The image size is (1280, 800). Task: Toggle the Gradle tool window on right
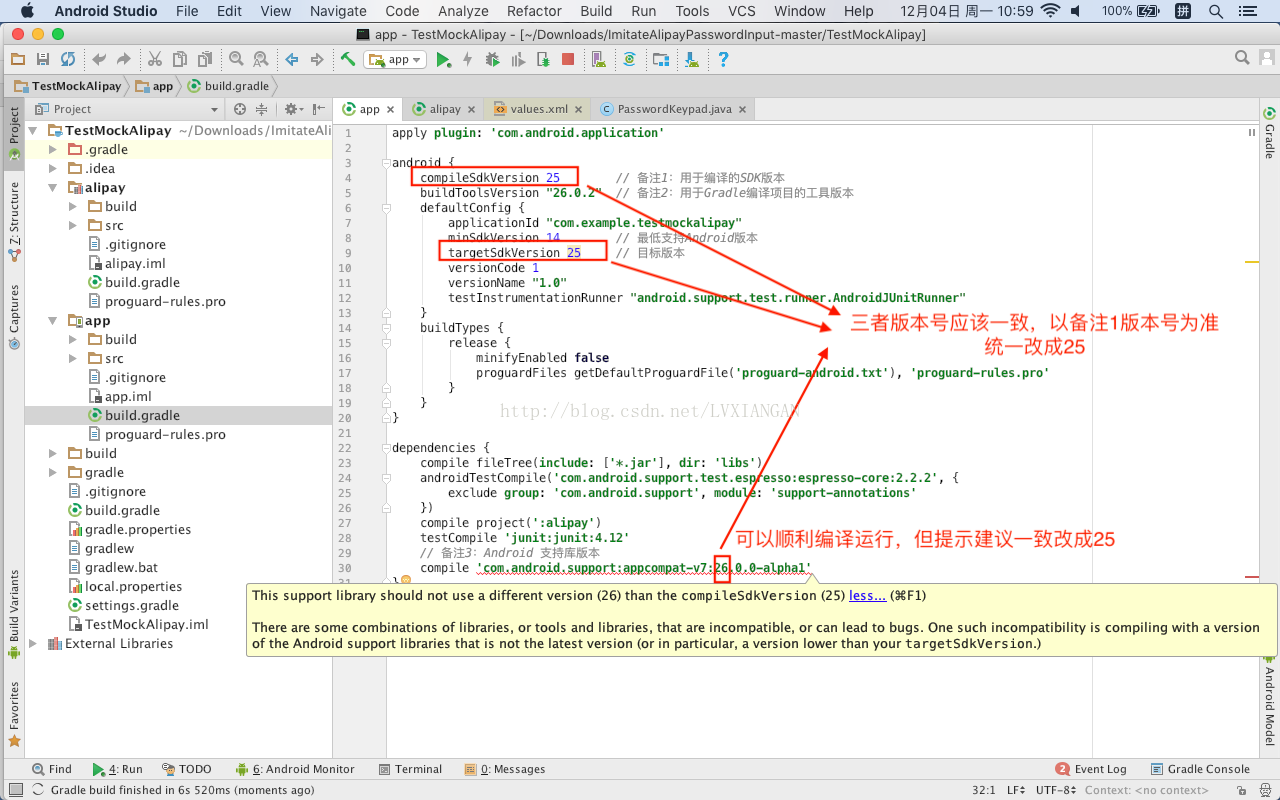1268,132
